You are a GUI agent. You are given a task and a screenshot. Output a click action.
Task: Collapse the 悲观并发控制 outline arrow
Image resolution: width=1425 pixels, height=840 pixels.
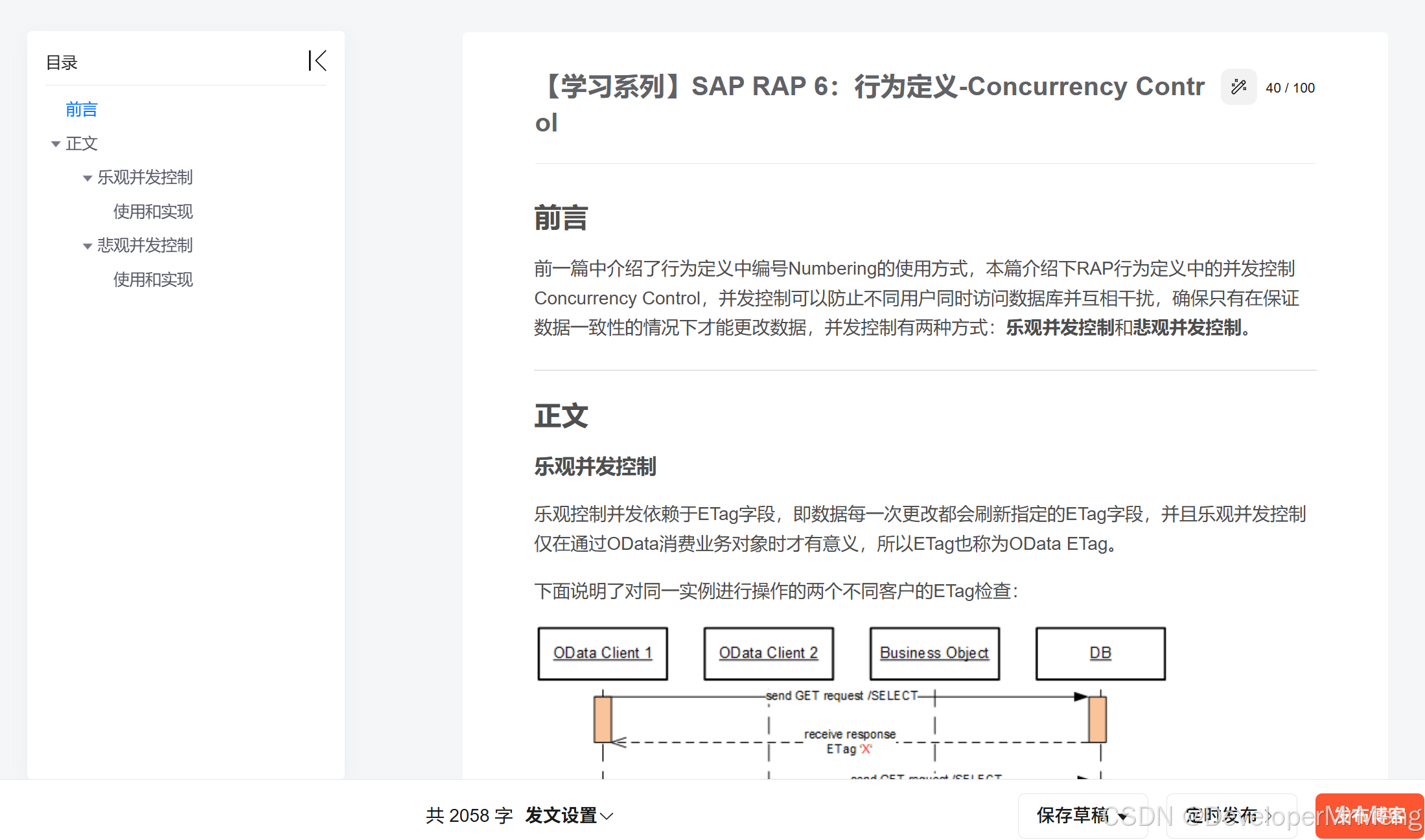pyautogui.click(x=87, y=246)
